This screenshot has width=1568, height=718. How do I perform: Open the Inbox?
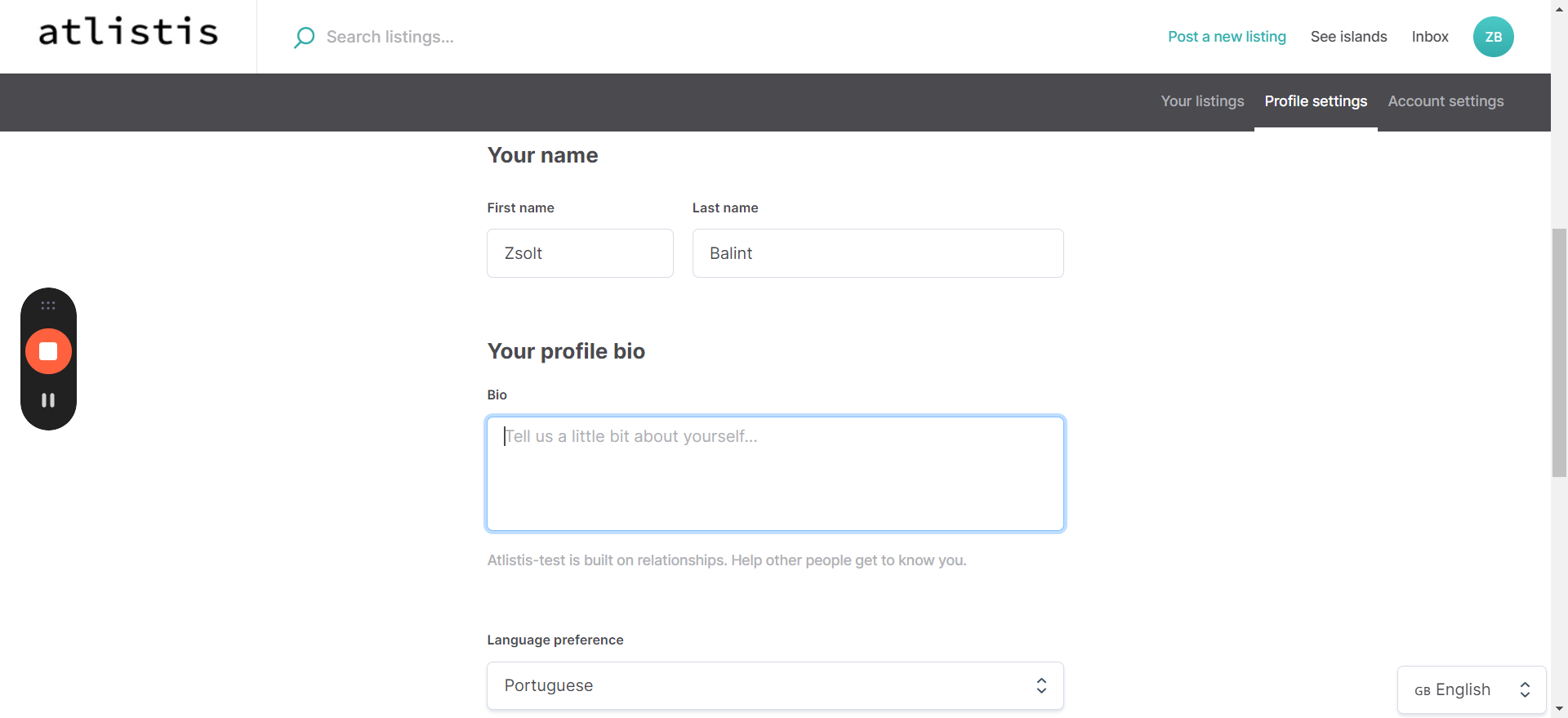click(1430, 37)
